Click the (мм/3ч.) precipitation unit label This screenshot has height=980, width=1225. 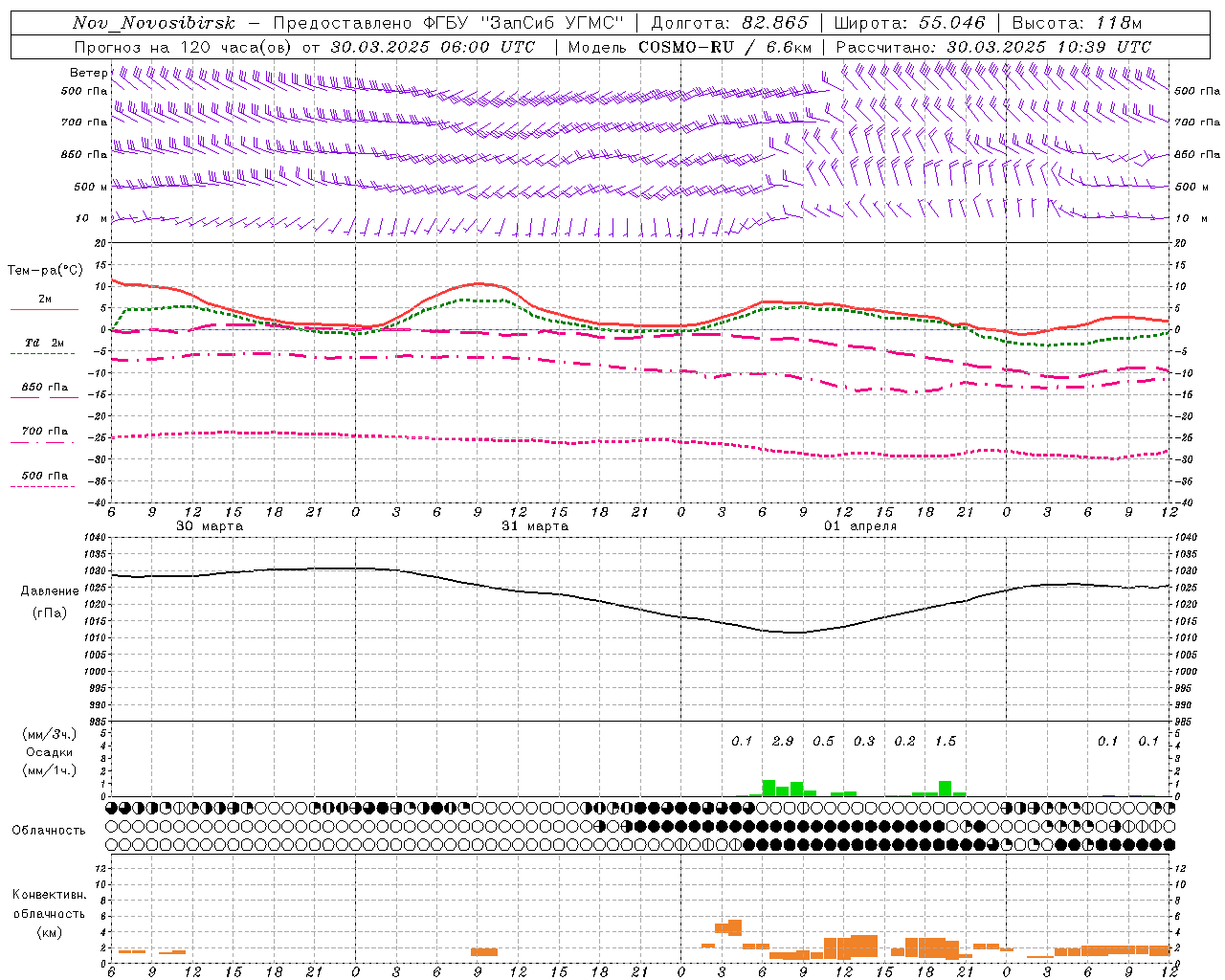point(50,735)
